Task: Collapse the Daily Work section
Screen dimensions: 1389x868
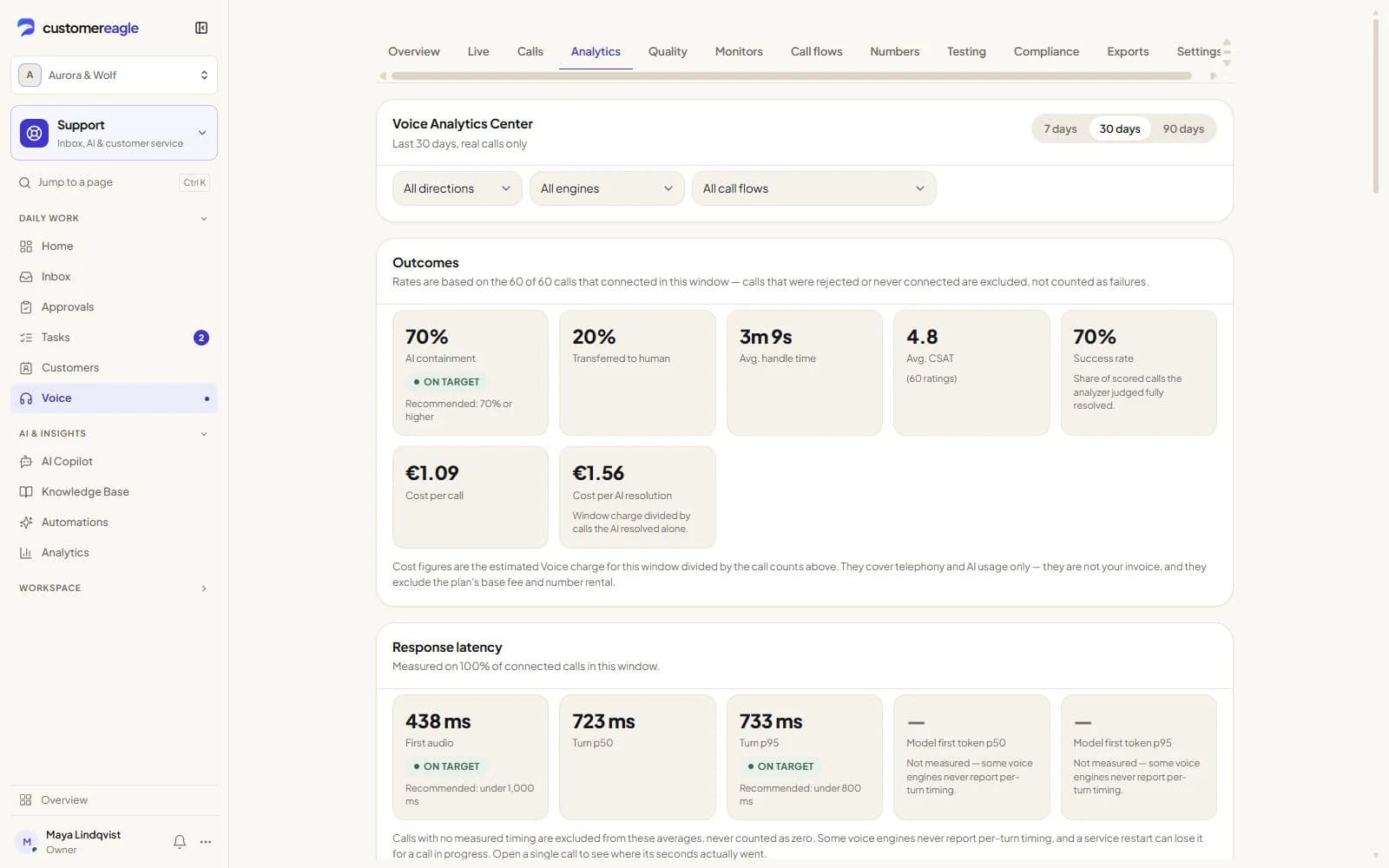Action: pyautogui.click(x=114, y=219)
